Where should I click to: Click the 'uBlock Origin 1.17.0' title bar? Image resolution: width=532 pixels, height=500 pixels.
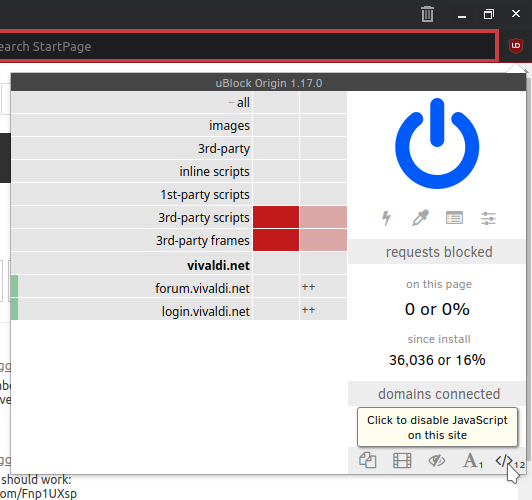(x=268, y=83)
